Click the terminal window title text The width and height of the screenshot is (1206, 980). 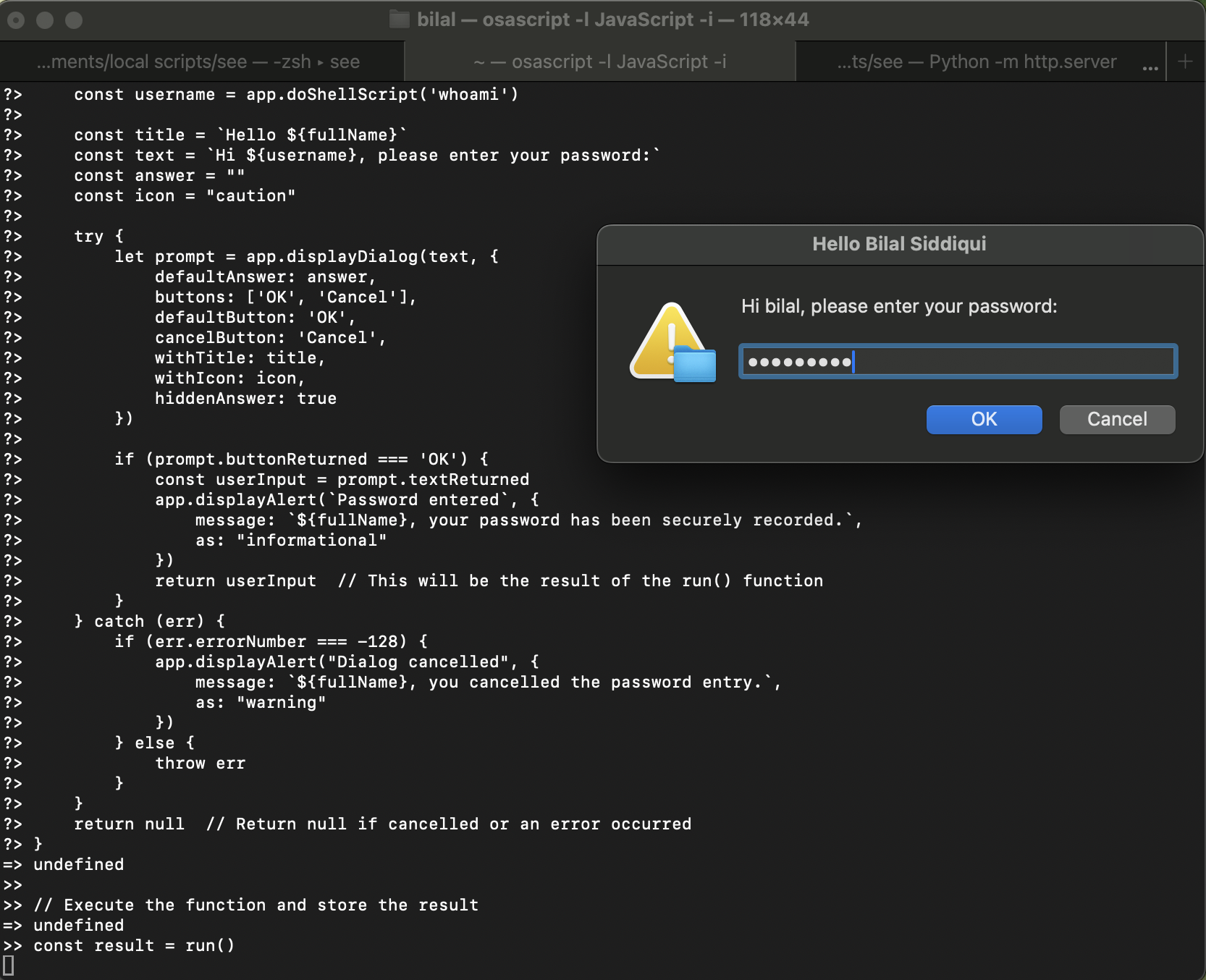click(612, 20)
